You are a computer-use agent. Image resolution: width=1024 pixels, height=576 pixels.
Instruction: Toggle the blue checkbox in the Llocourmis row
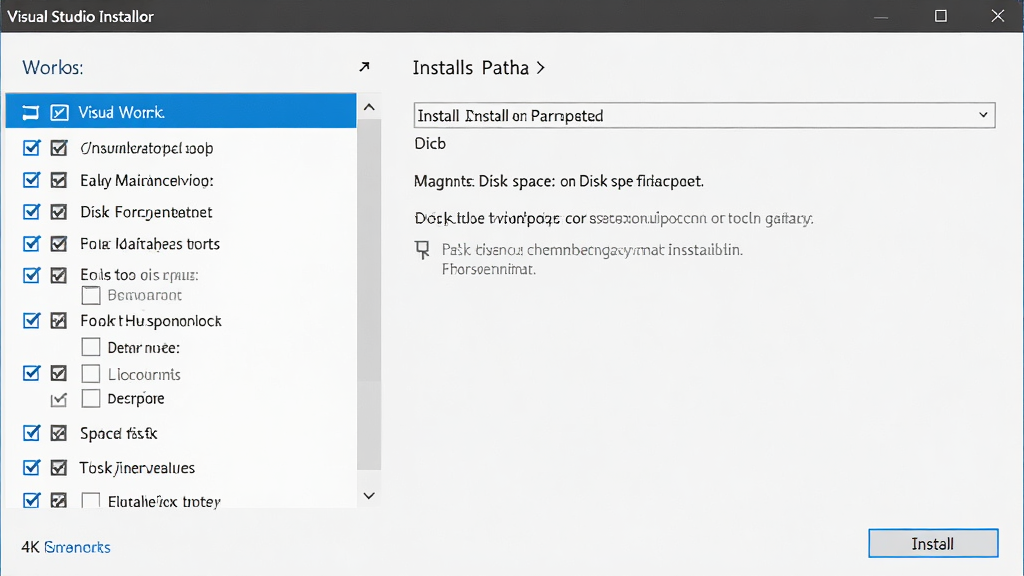(x=31, y=373)
